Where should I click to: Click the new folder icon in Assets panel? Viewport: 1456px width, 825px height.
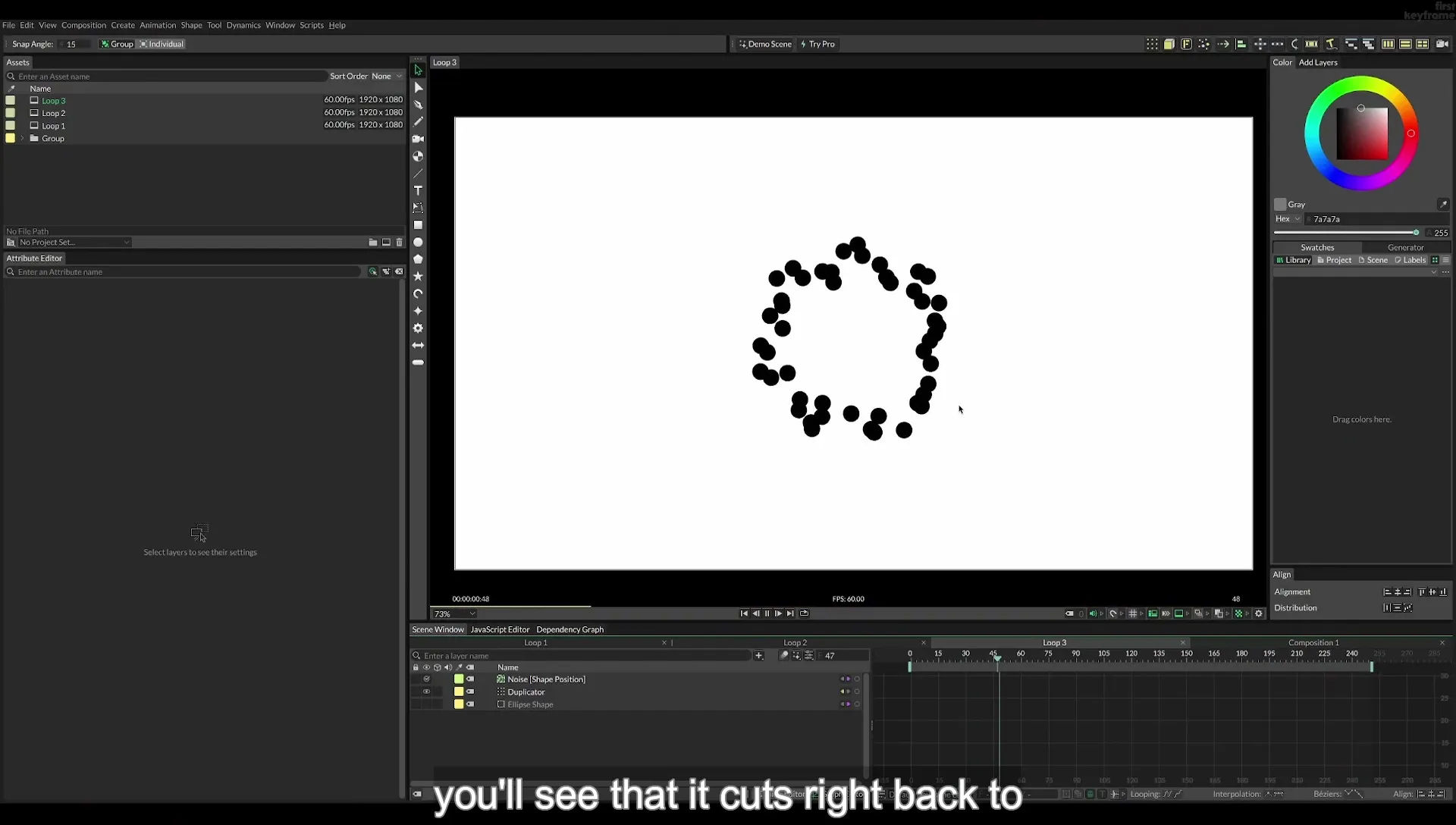[x=373, y=242]
